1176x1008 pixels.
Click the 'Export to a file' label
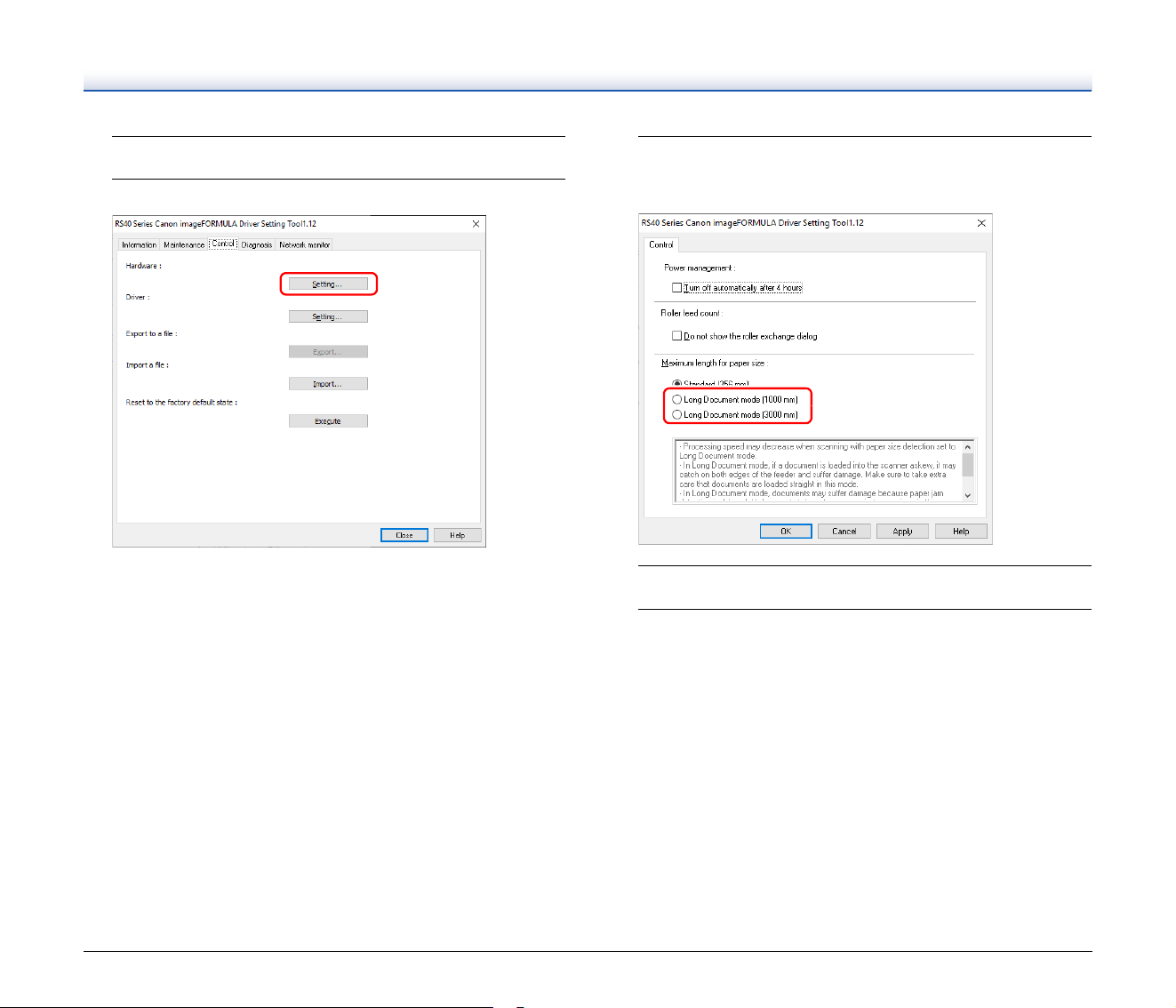(151, 334)
